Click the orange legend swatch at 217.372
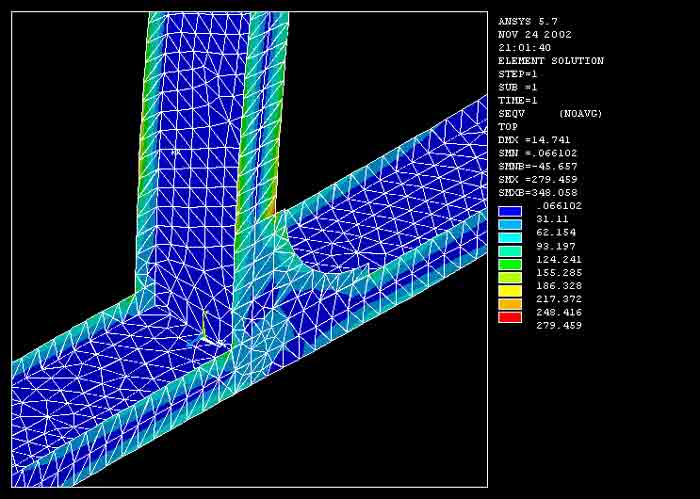This screenshot has width=700, height=499. [510, 304]
